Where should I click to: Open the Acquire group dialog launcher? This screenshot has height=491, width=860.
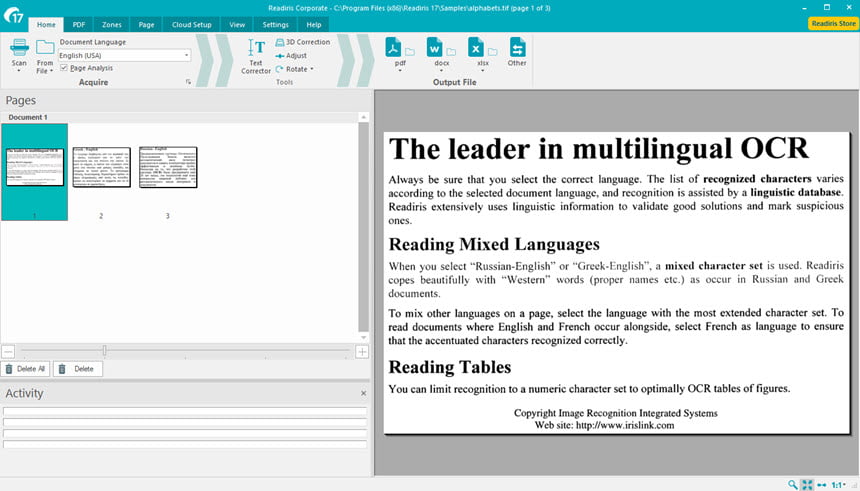188,82
